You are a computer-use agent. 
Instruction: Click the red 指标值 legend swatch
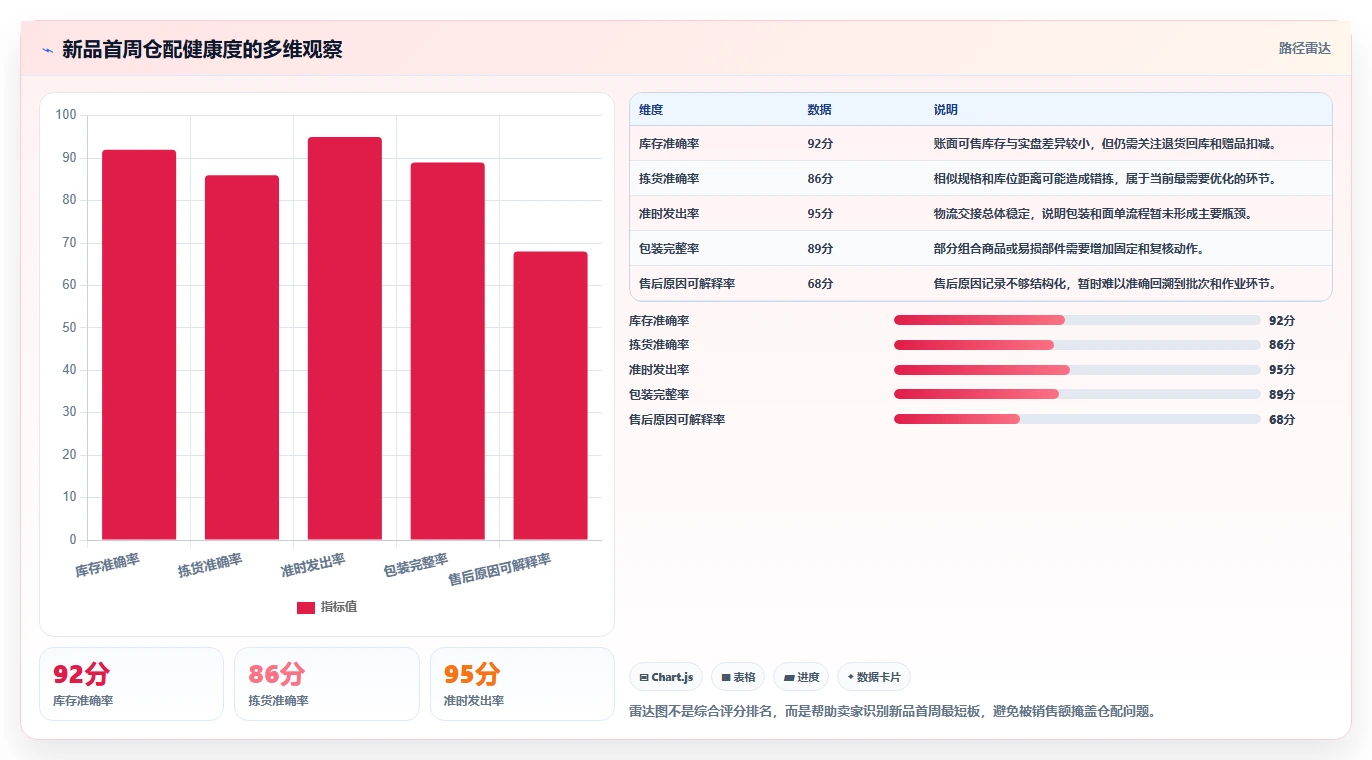point(306,608)
